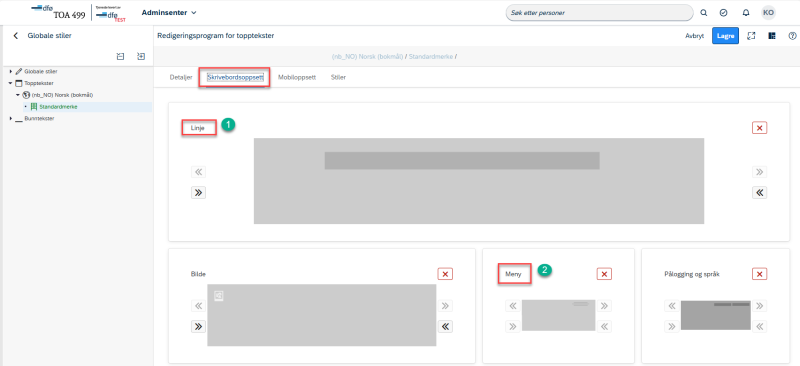Open the Adminsenter dropdown menu
800x366 pixels.
[169, 12]
